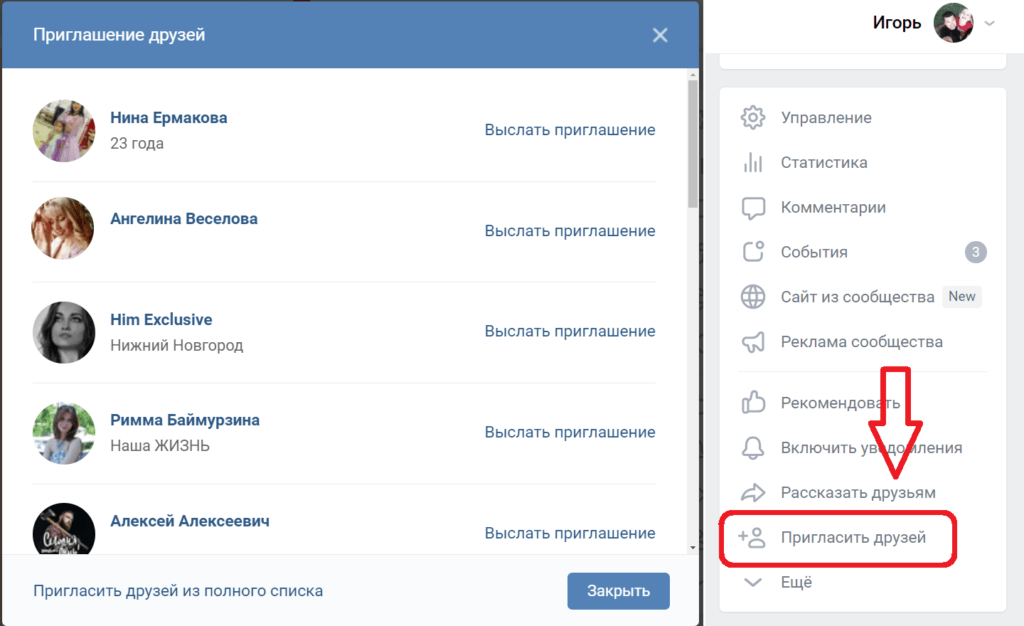Click Римма Баймурзина's avatar
This screenshot has height=626, width=1024.
click(64, 433)
